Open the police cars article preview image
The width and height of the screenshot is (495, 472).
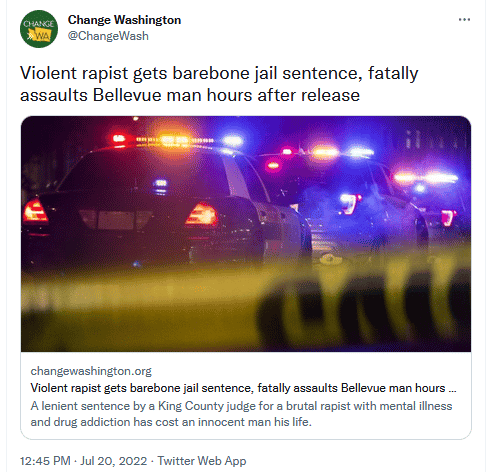click(x=246, y=234)
